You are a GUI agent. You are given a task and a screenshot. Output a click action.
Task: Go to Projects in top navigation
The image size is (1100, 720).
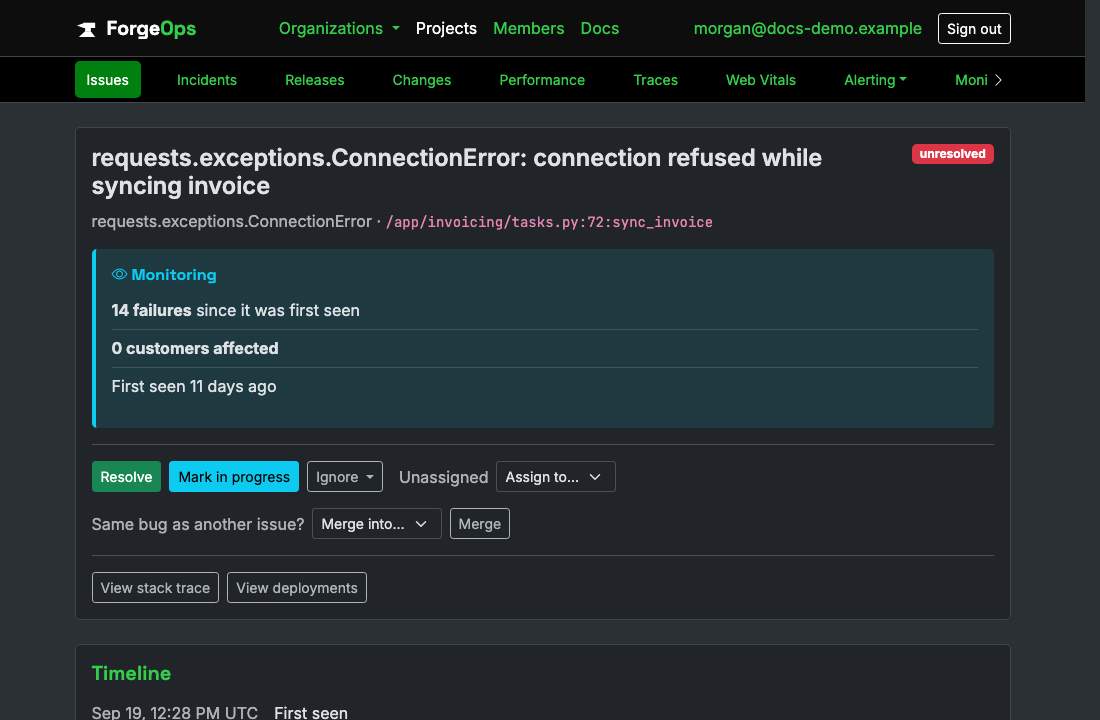click(446, 29)
